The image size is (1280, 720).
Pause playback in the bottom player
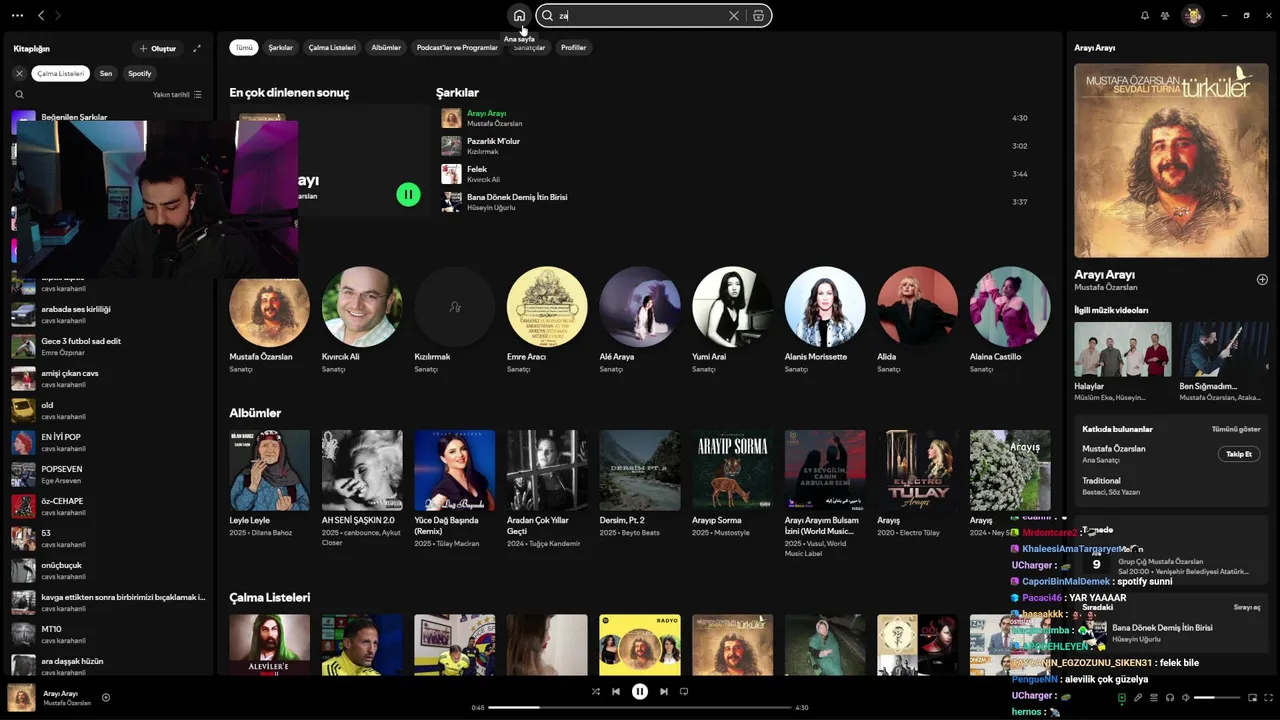tap(640, 691)
